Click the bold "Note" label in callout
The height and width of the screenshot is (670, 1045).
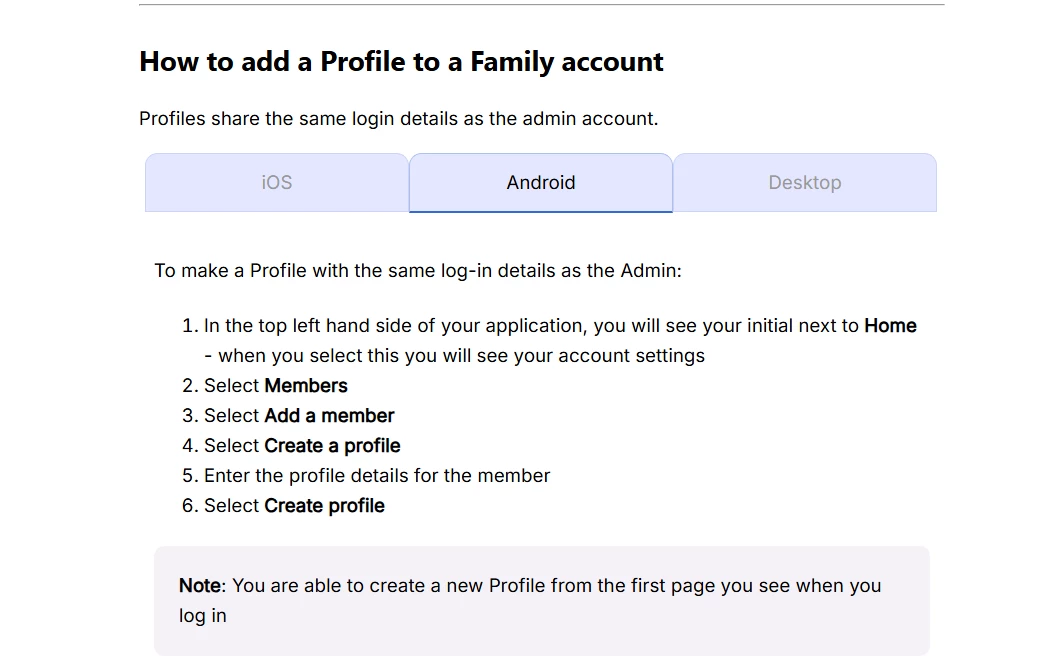[200, 586]
